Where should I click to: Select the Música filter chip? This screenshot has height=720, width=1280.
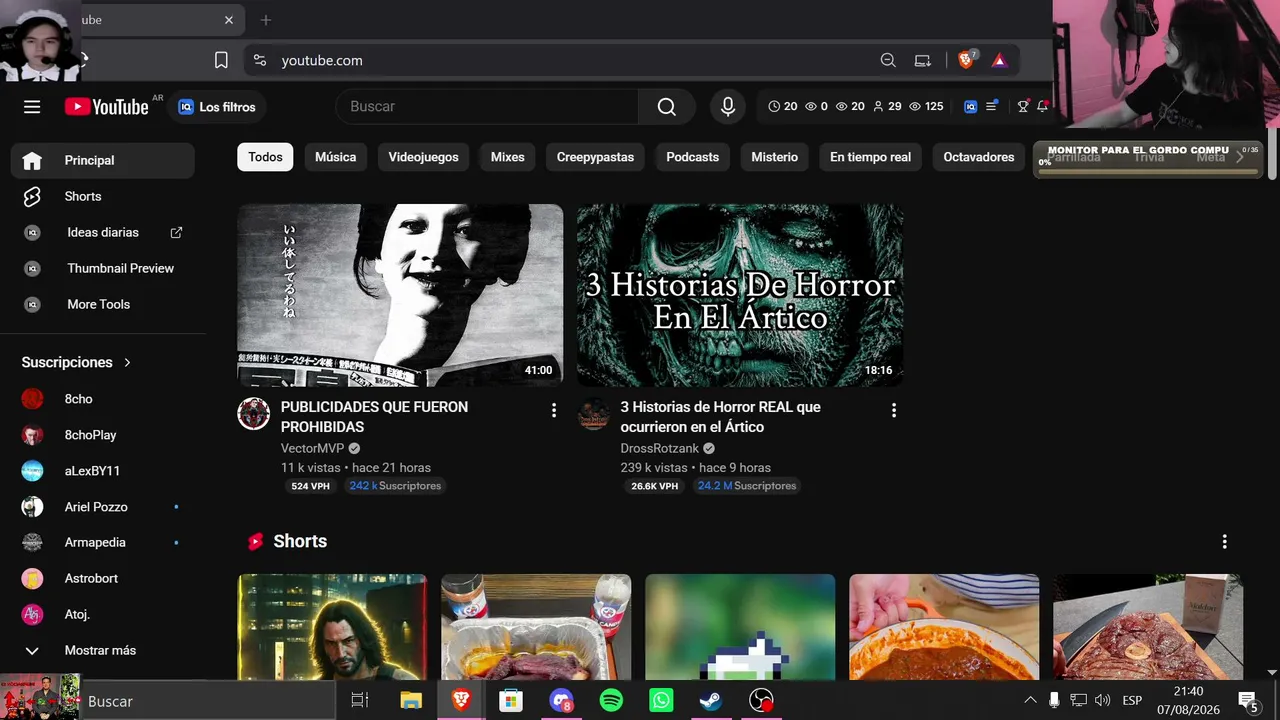[336, 157]
